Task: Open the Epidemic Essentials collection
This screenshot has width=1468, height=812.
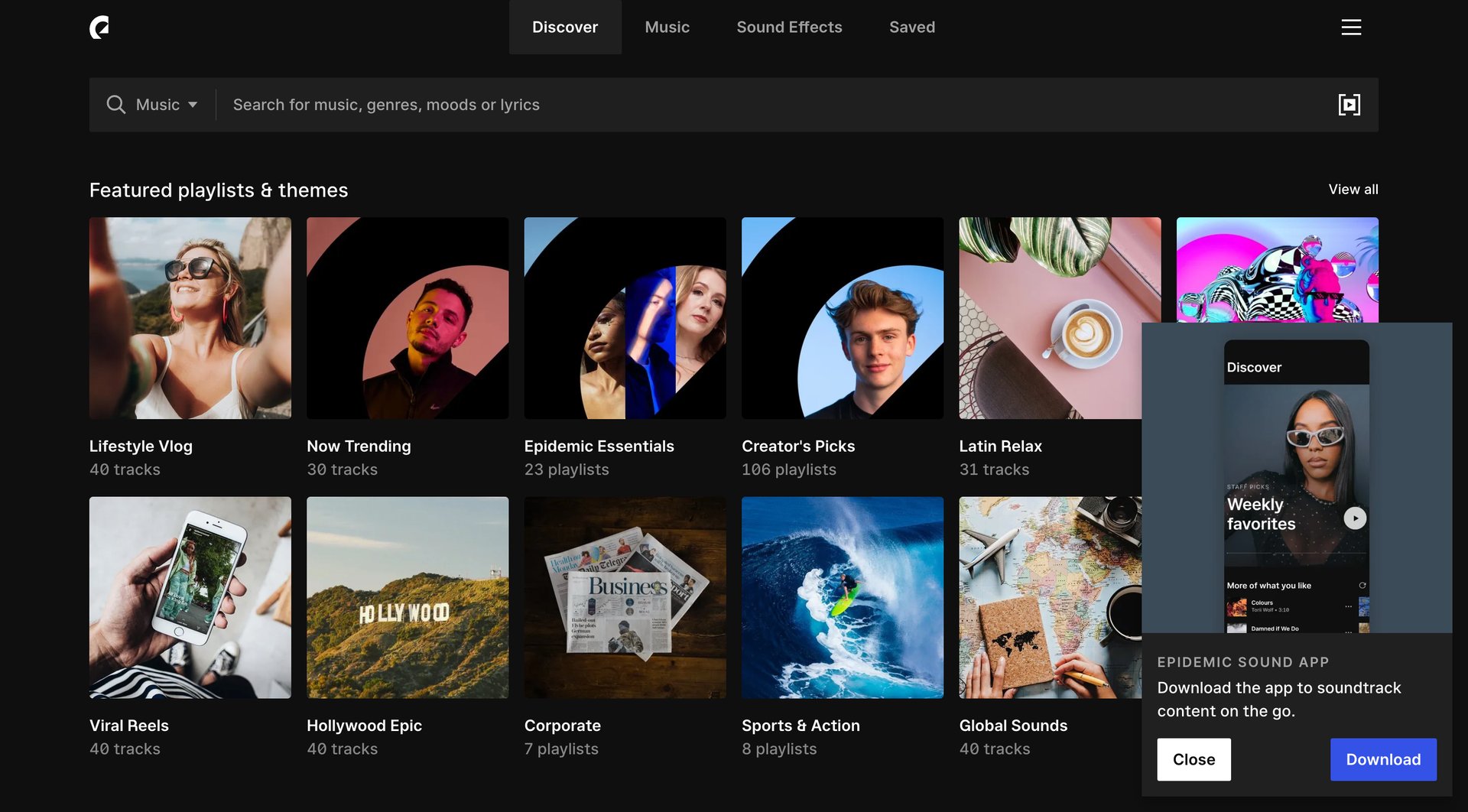Action: point(625,318)
